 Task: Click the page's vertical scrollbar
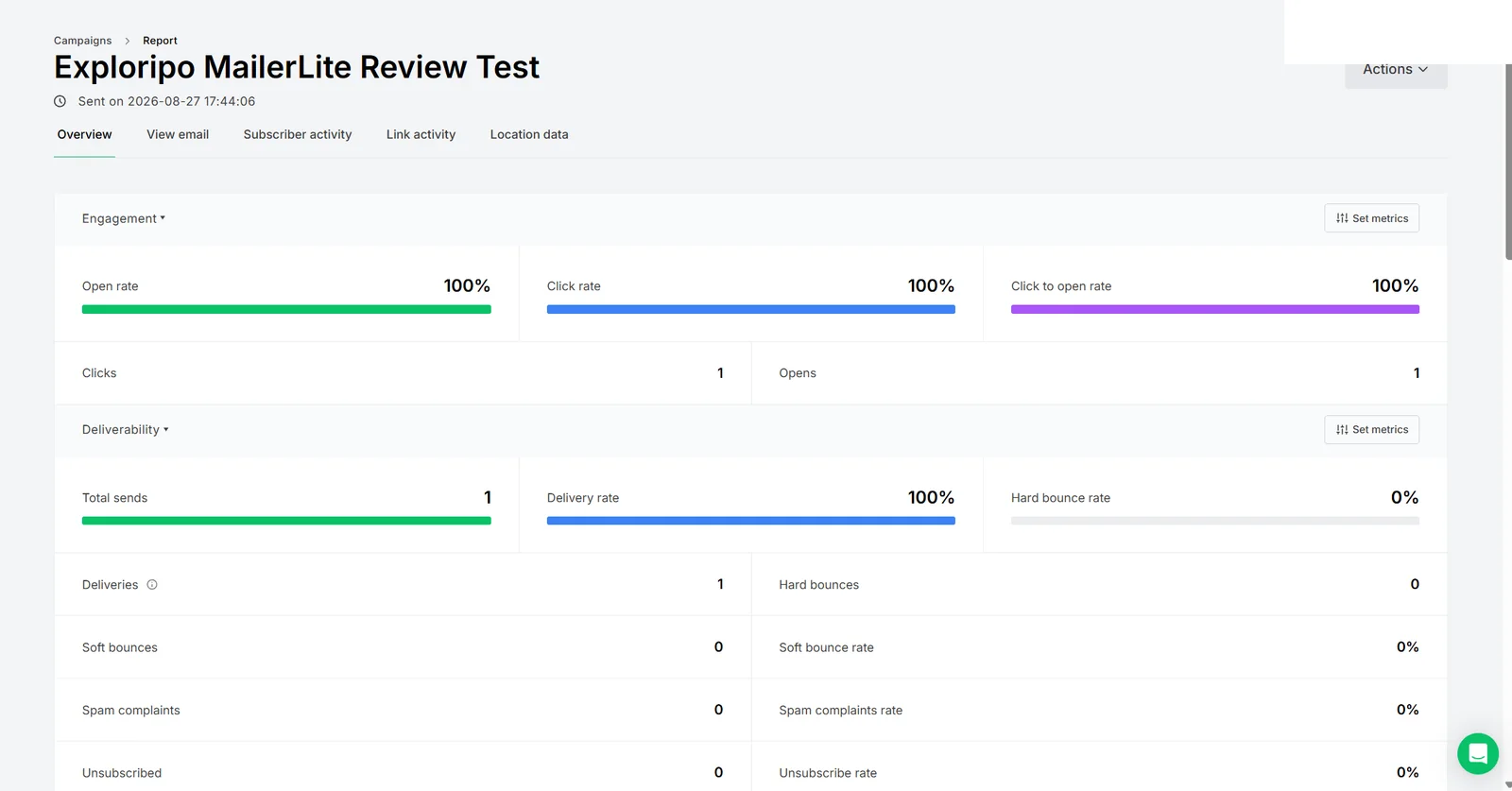point(1508,162)
